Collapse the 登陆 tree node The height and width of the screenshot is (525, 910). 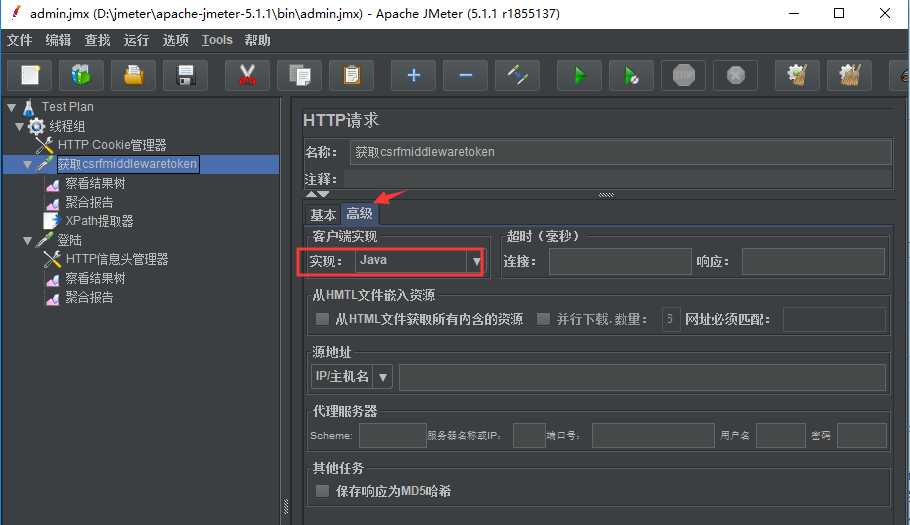pos(27,240)
